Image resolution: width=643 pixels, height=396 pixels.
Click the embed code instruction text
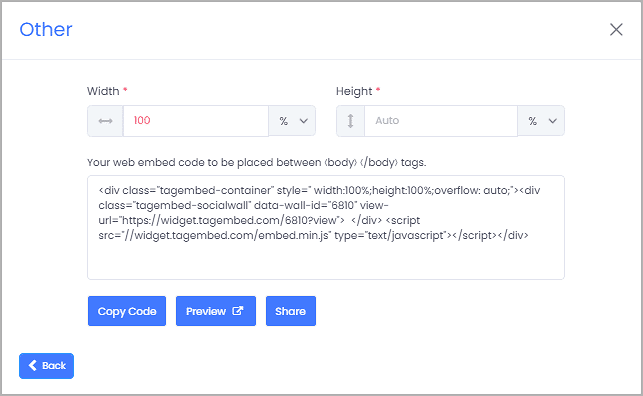(x=257, y=162)
